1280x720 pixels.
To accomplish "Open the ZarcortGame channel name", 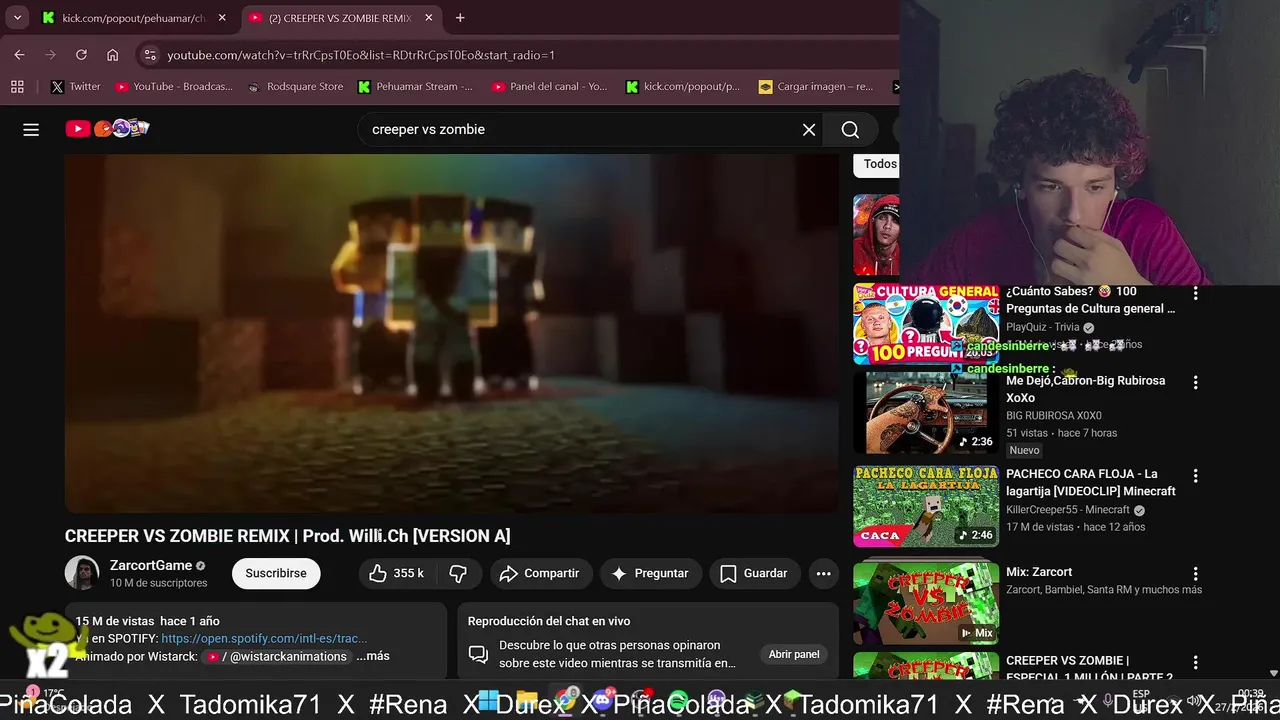I will tap(151, 565).
